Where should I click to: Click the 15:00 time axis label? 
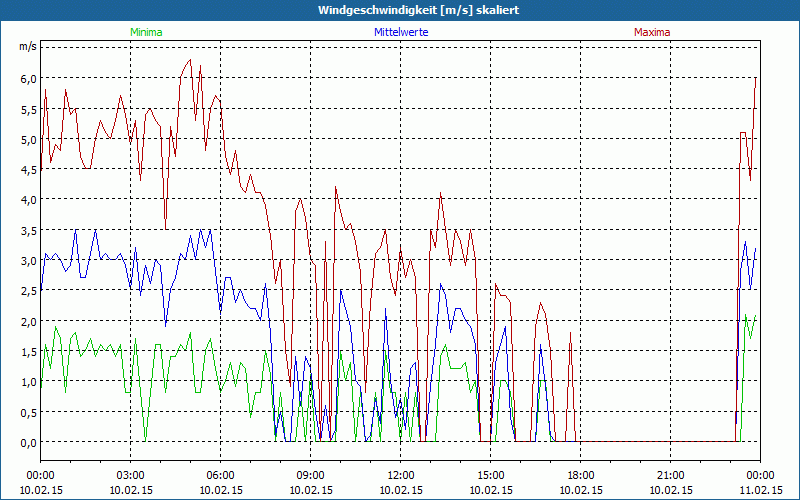point(491,476)
